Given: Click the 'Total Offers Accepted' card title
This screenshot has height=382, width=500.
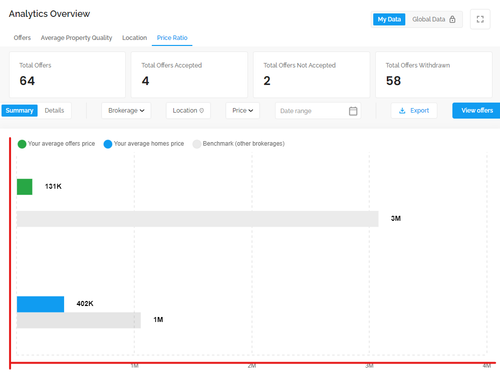Looking at the screenshot, I should [172, 65].
